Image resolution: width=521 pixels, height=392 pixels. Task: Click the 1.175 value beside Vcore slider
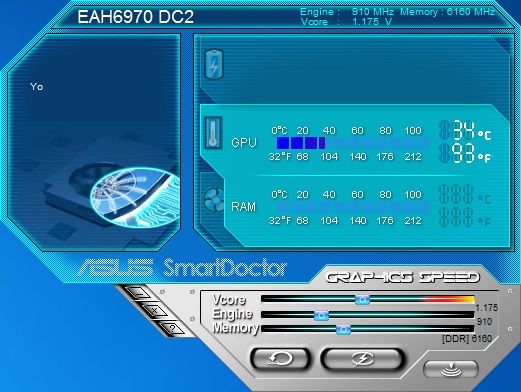click(486, 308)
